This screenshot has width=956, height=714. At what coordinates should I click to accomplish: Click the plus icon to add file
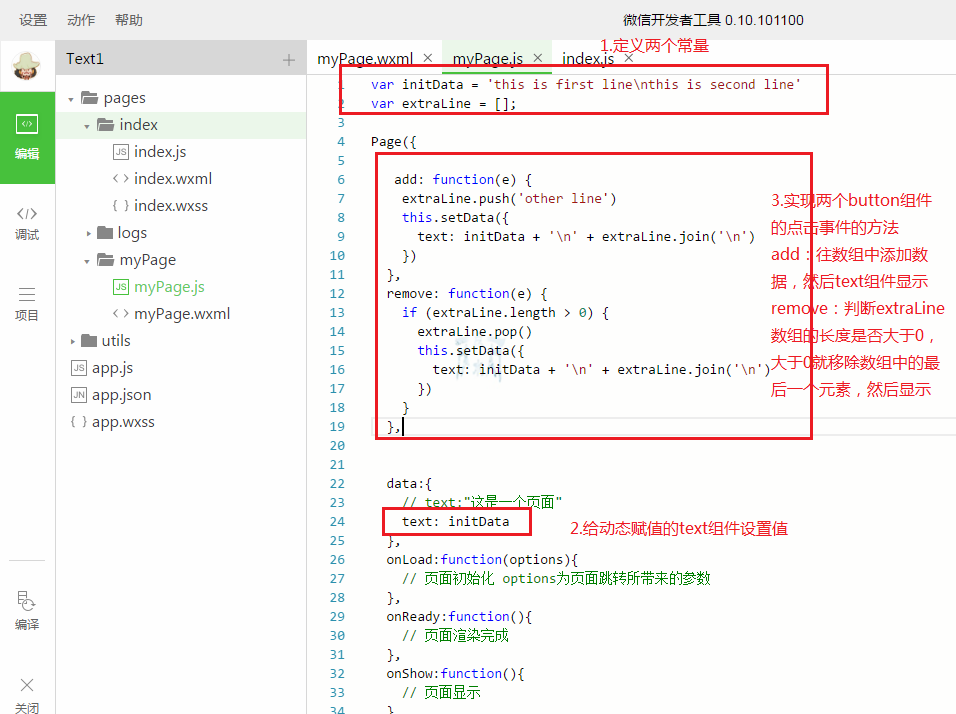click(289, 60)
